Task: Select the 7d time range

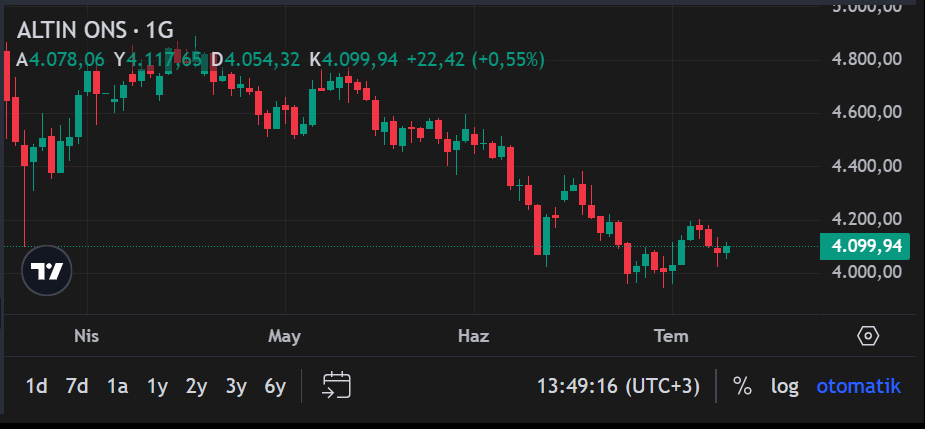Action: [77, 387]
